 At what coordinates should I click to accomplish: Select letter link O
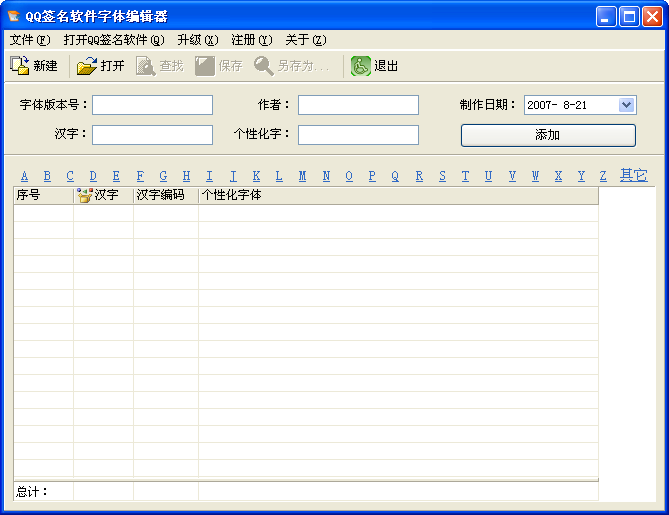(349, 176)
